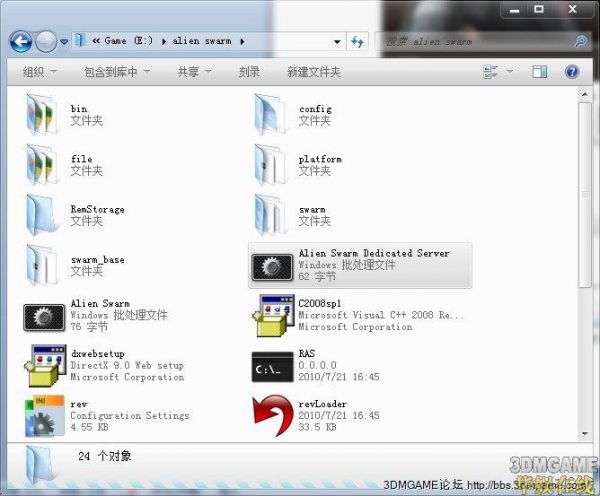Click the swarm_base folder name
The height and width of the screenshot is (496, 600).
click(98, 260)
